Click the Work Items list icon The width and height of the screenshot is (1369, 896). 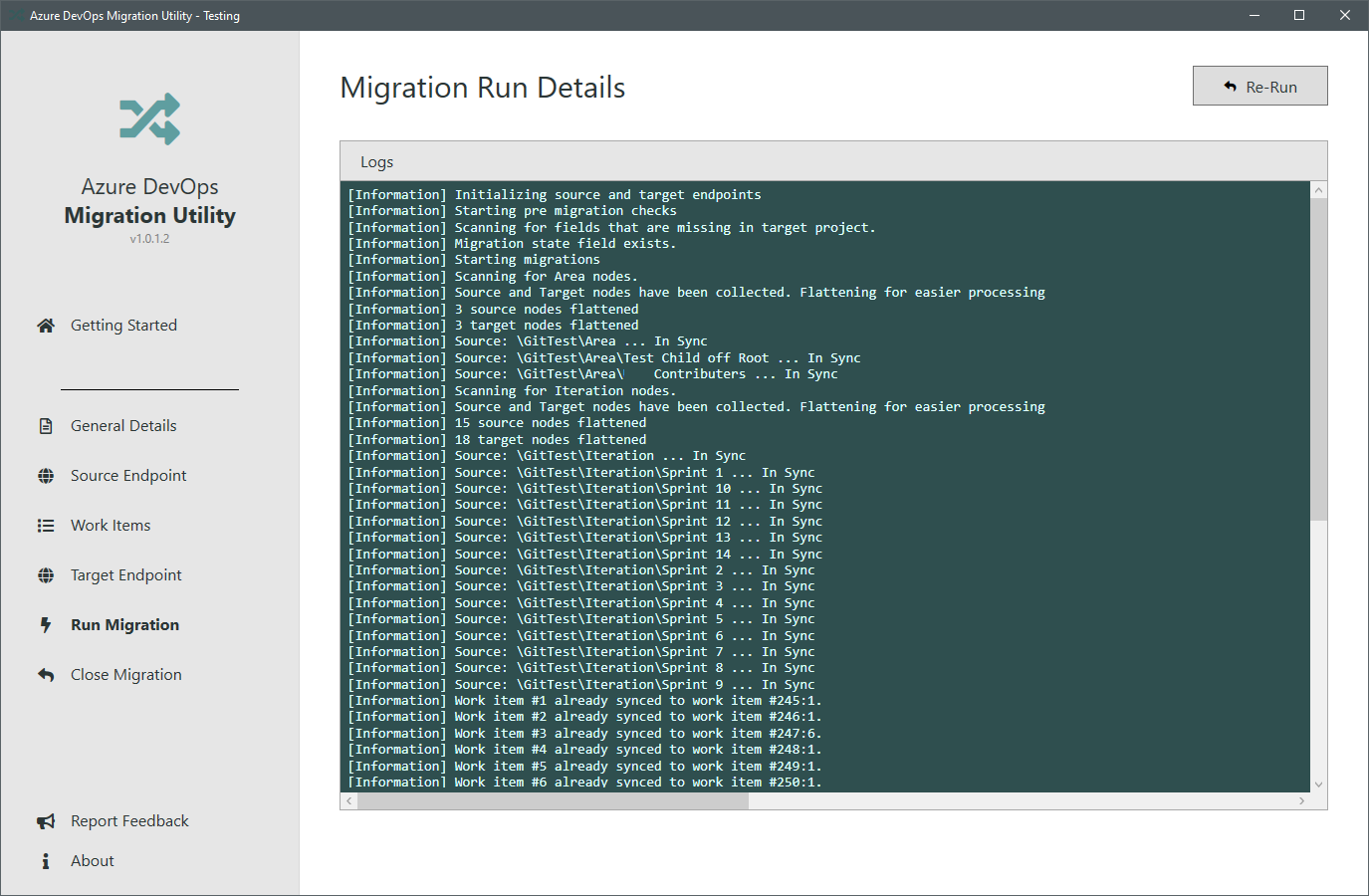[46, 526]
